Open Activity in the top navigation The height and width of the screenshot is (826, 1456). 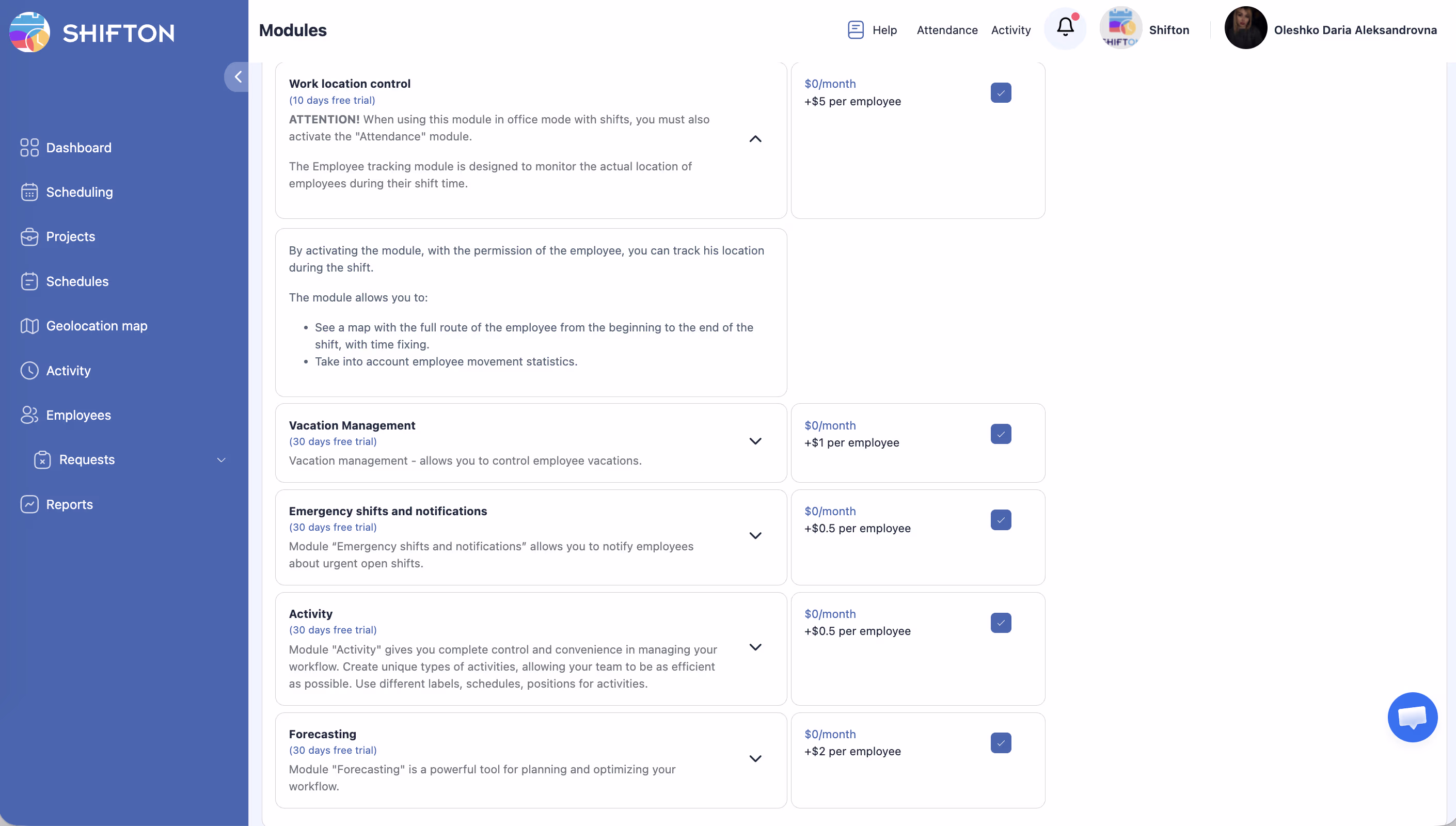(x=1010, y=30)
